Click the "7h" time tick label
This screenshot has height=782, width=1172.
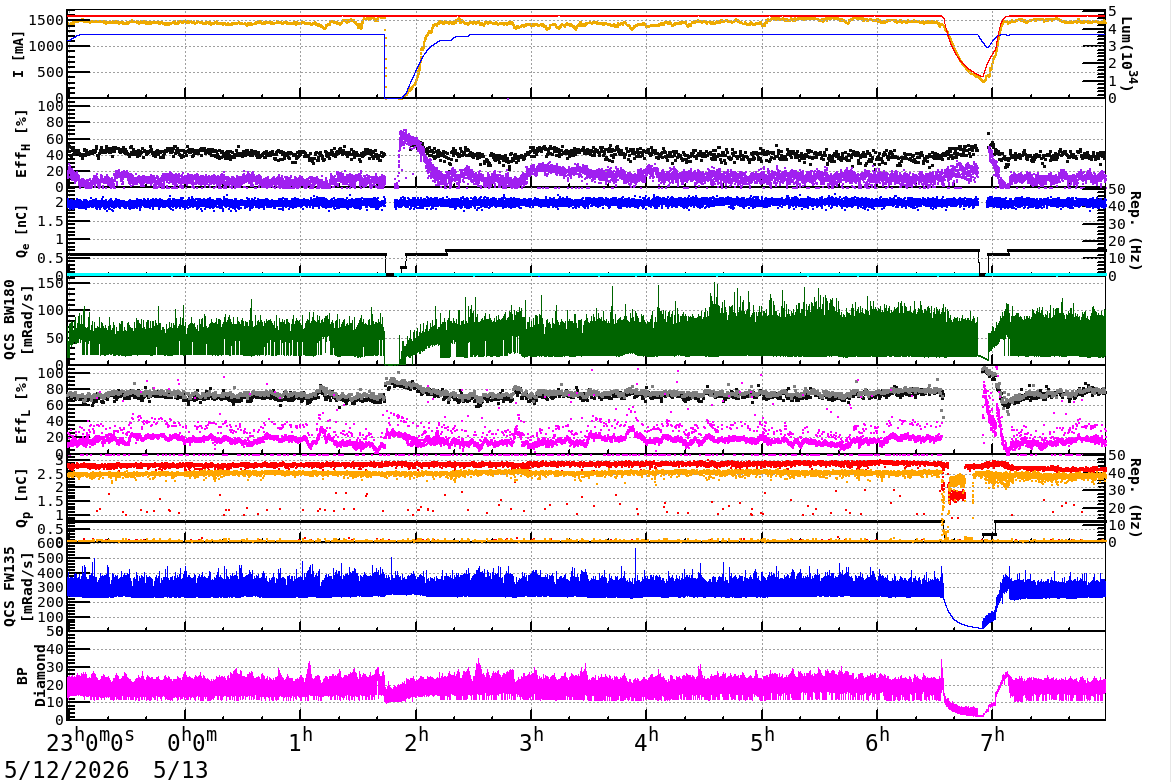[x=993, y=742]
